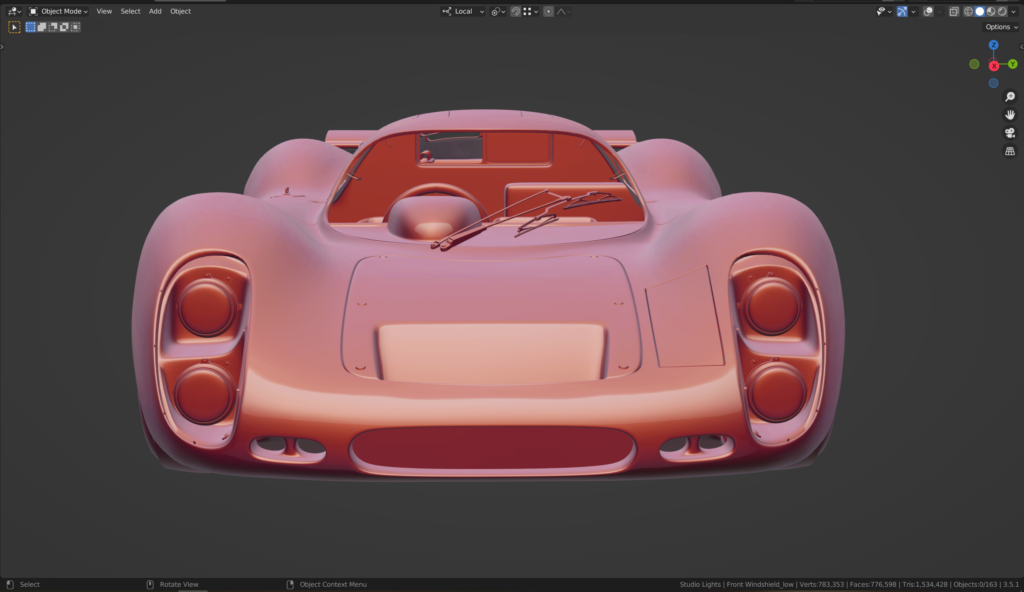Open the editor type selector
Viewport: 1024px width, 592px height.
[x=14, y=11]
